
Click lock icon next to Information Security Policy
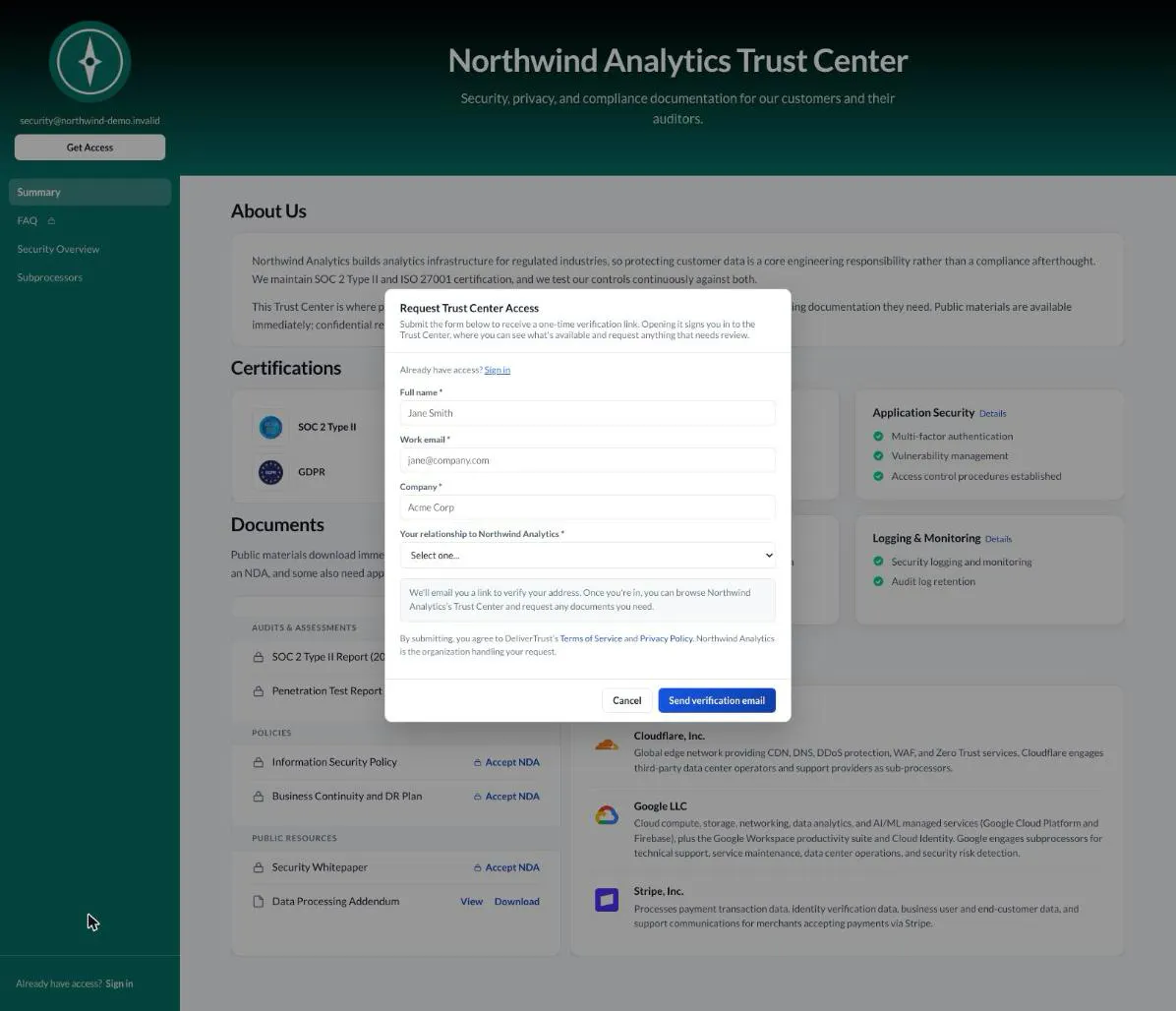click(x=258, y=762)
